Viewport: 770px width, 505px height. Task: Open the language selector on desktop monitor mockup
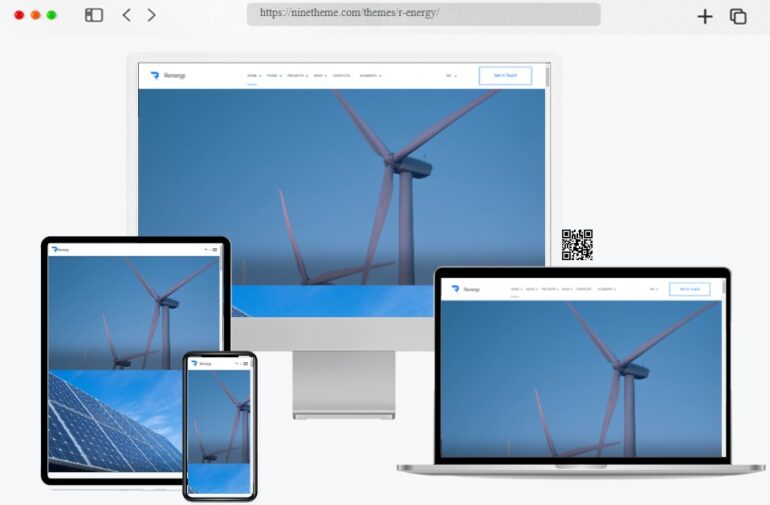click(451, 75)
